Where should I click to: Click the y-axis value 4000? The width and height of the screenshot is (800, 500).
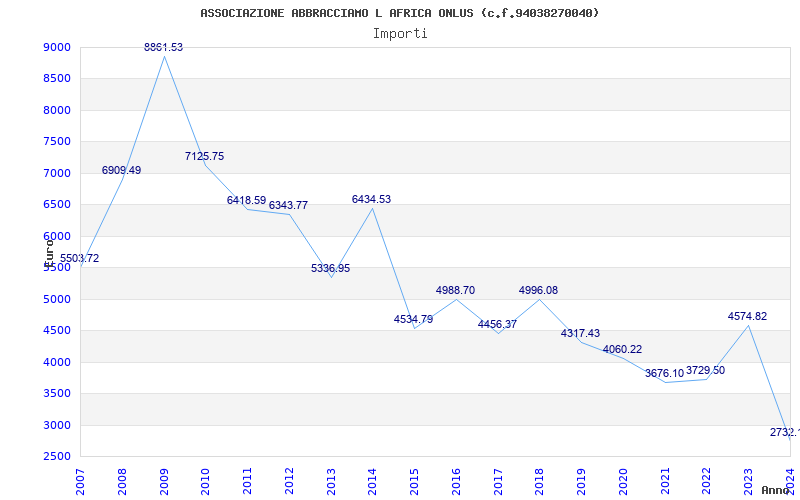pyautogui.click(x=57, y=362)
